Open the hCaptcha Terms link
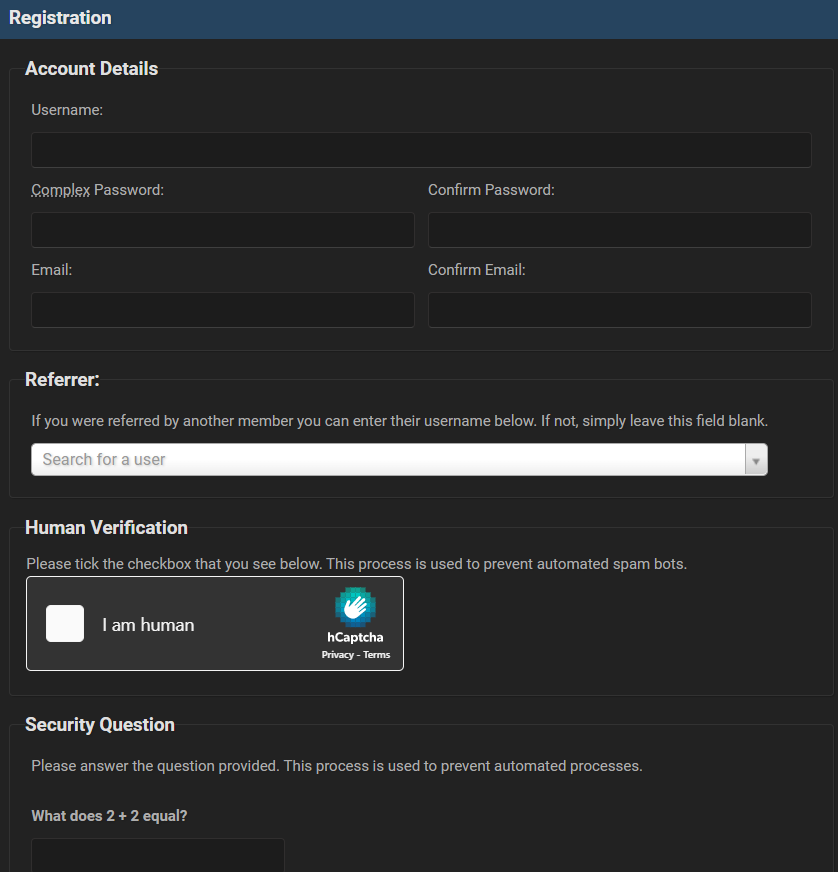 tap(376, 655)
